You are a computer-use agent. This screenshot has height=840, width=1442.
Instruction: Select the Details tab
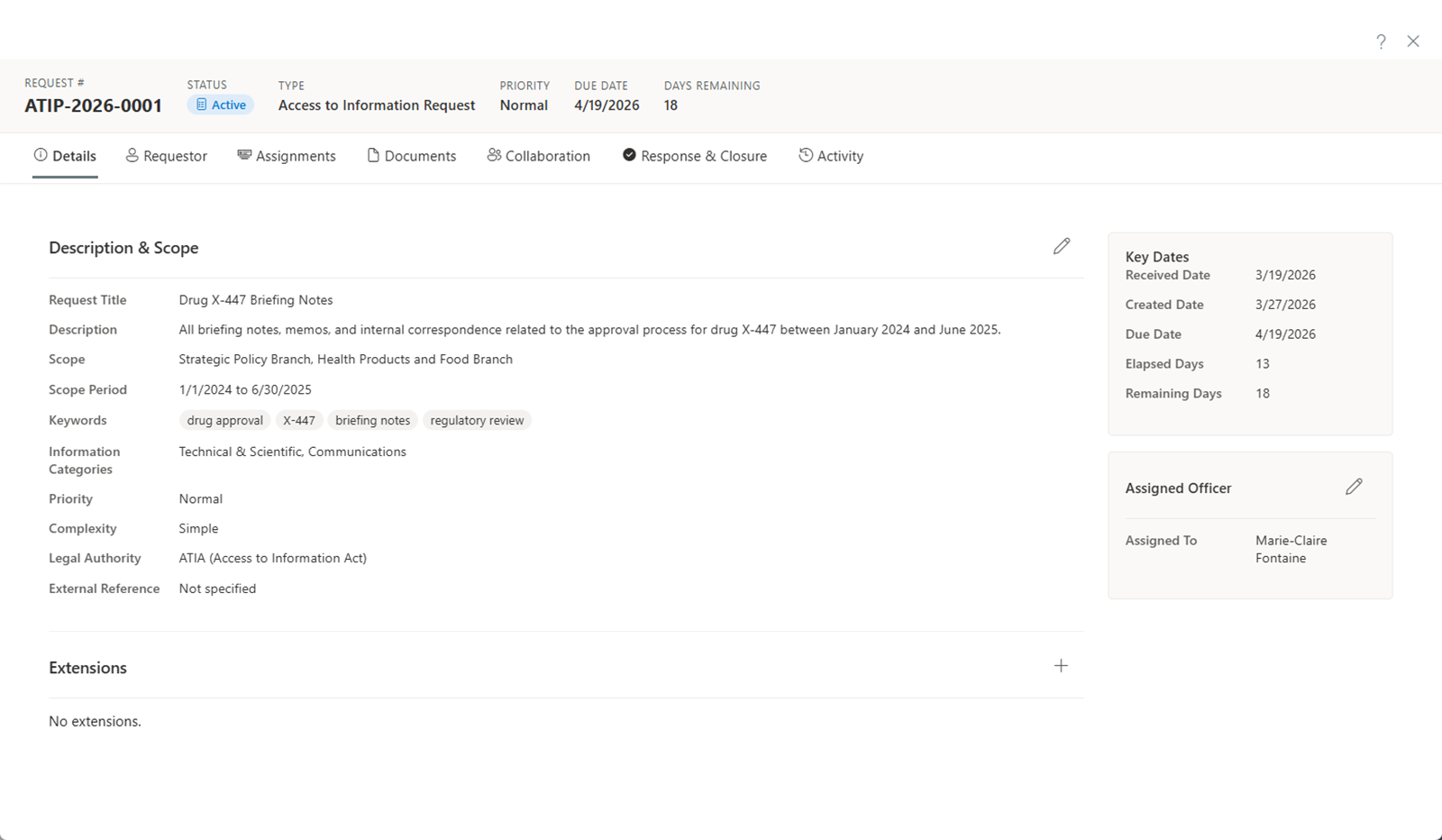[x=65, y=156]
